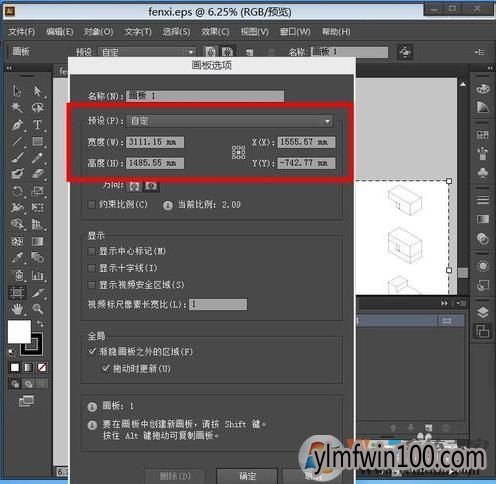Click the 高度(H) input field
The width and height of the screenshot is (496, 484).
tap(155, 163)
